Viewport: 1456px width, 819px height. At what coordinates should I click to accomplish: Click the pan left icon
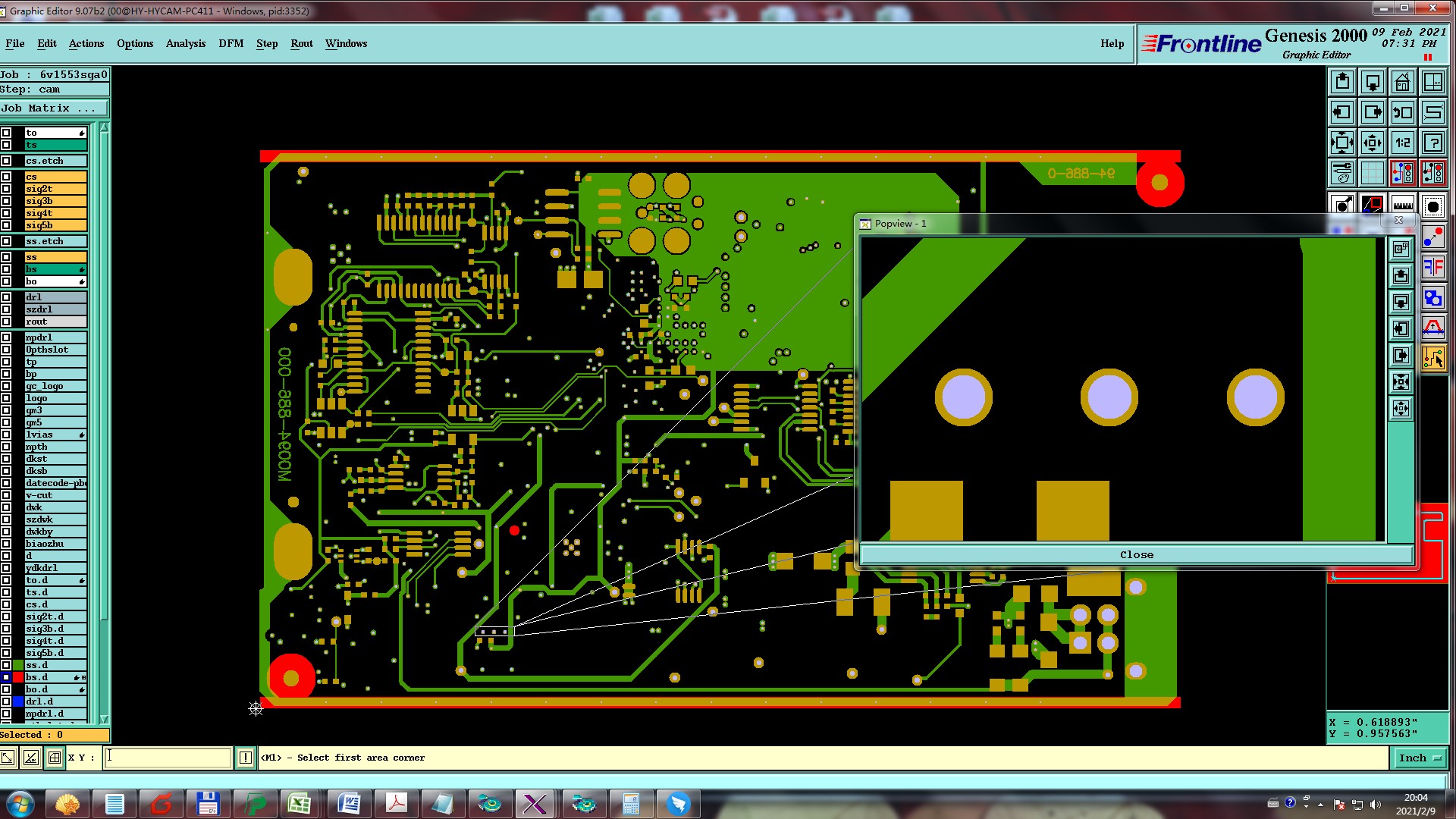click(x=1341, y=112)
